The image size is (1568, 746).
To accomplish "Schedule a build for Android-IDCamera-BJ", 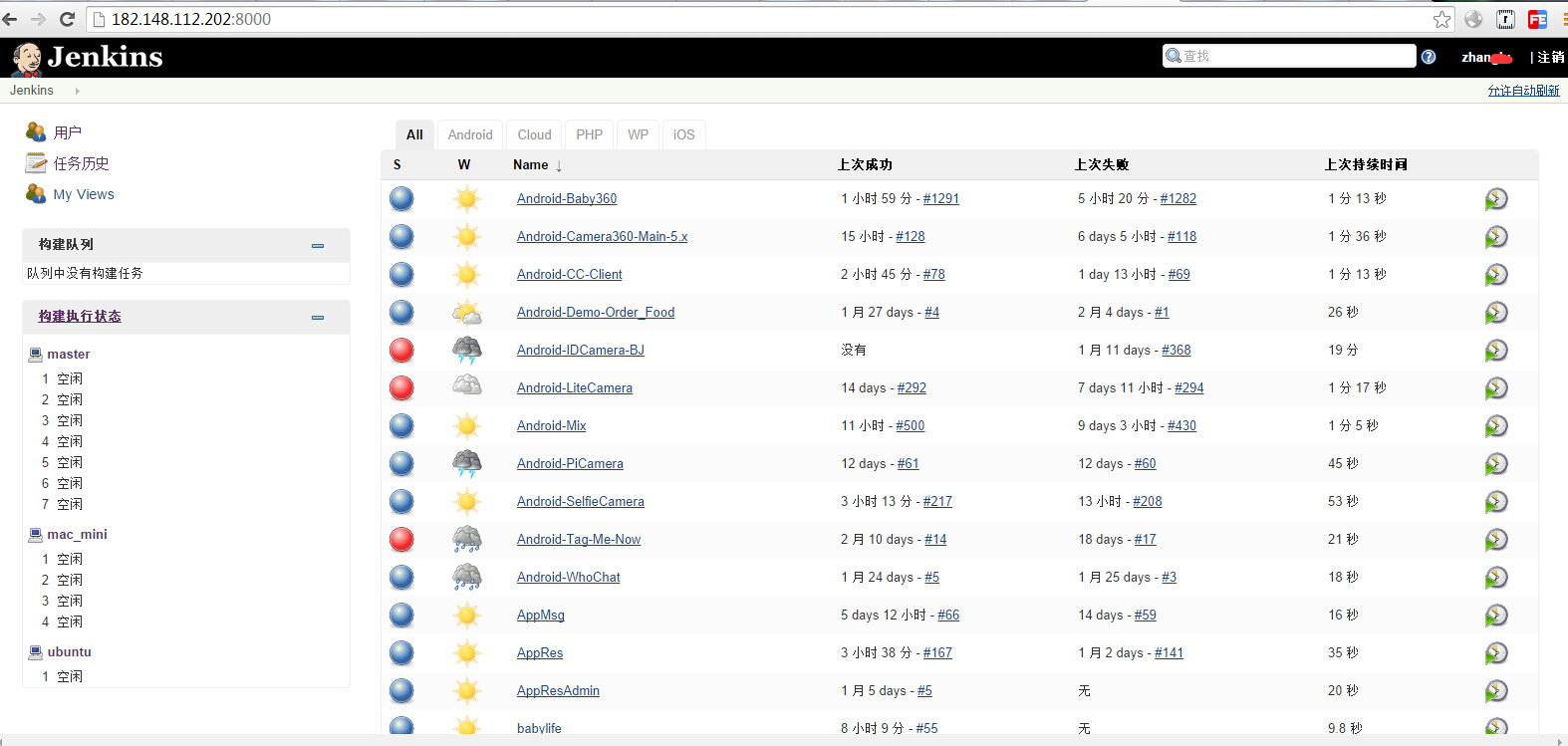I will coord(1496,351).
